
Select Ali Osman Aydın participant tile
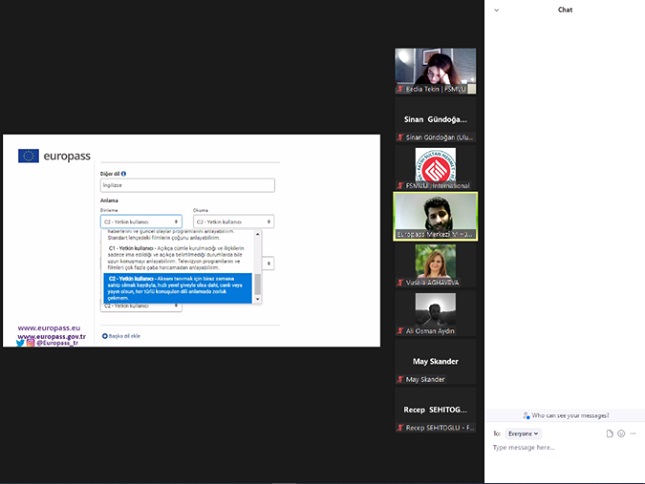click(x=435, y=313)
